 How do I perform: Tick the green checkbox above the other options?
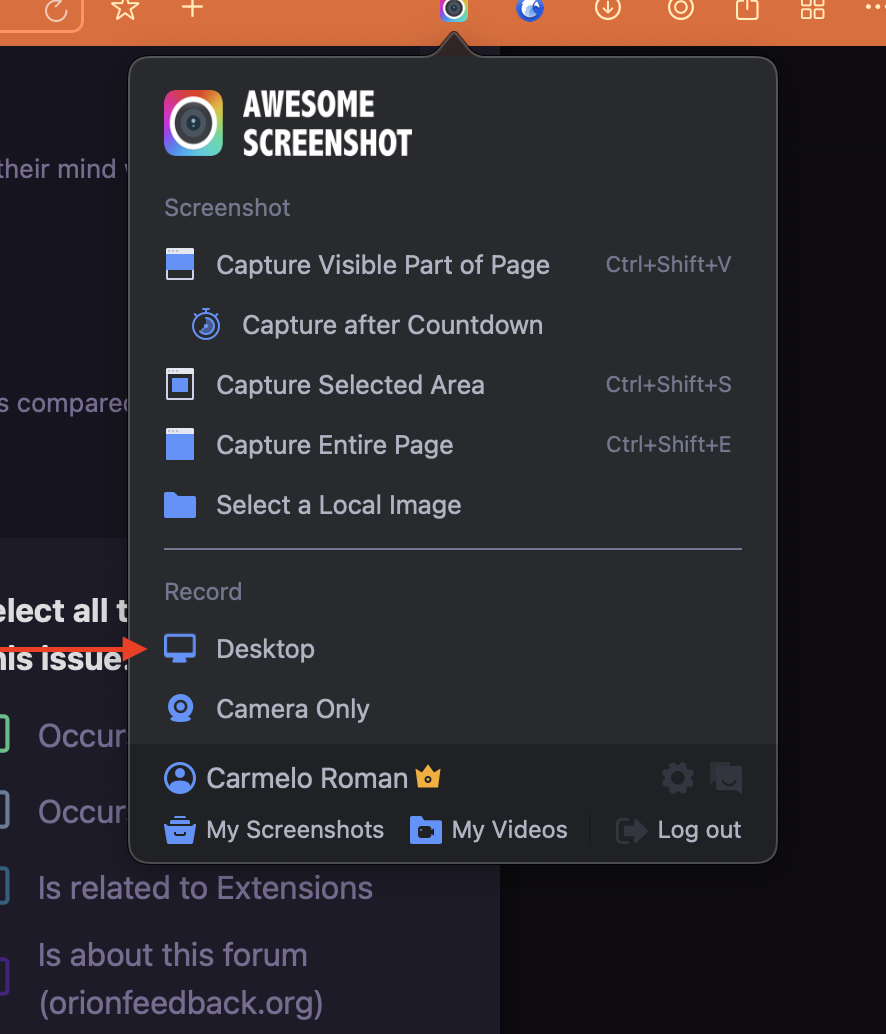pos(3,735)
